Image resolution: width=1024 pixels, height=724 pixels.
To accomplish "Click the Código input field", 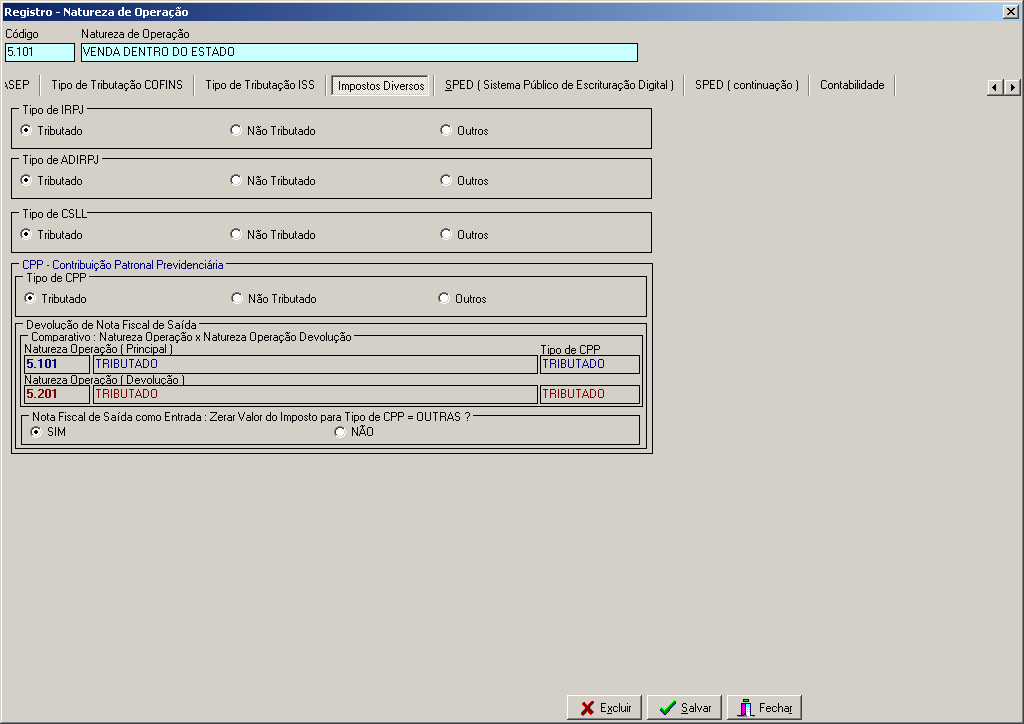I will coord(40,52).
